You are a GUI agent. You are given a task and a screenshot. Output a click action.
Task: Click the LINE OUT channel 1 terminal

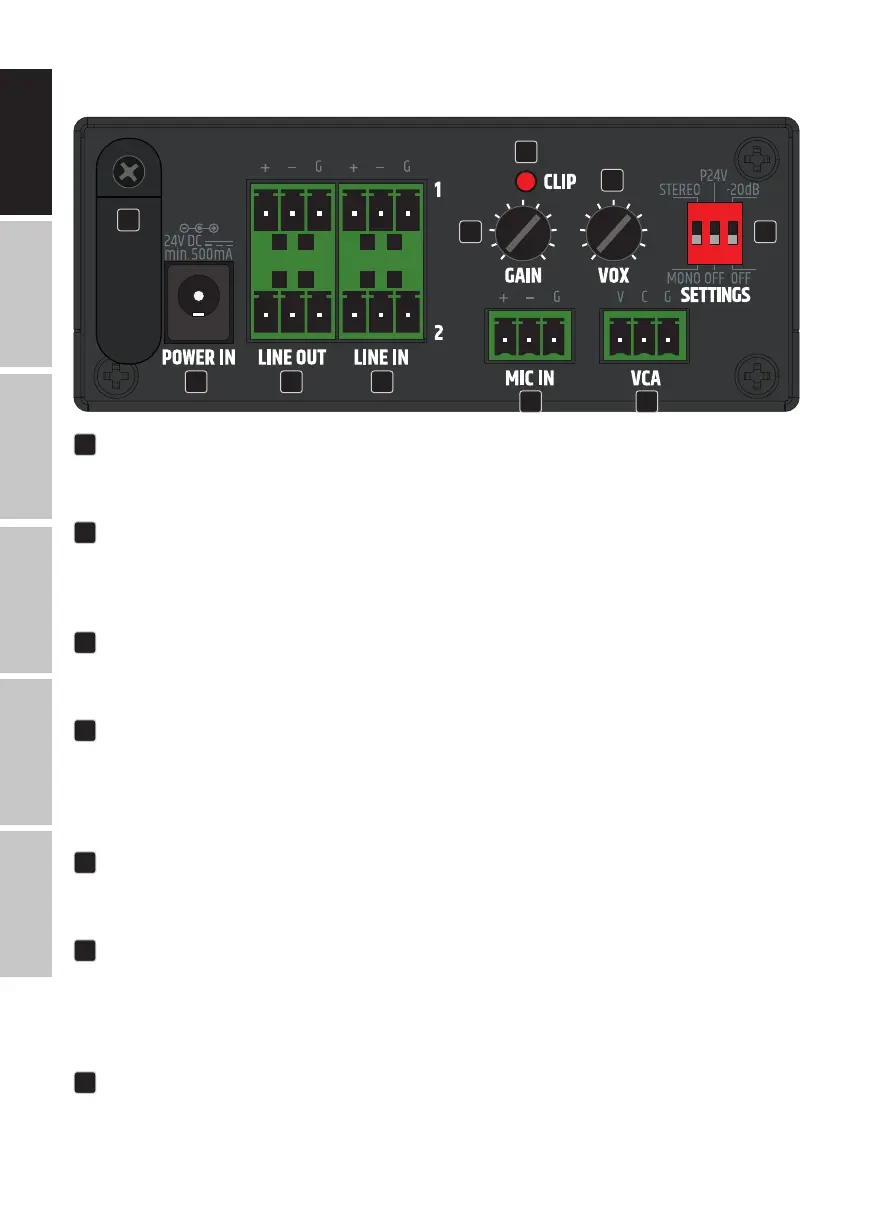(x=292, y=212)
